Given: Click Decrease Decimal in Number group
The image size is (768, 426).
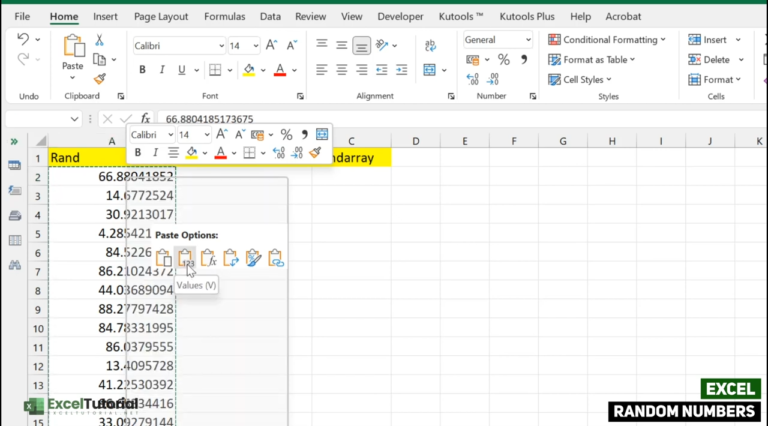Looking at the screenshot, I should (493, 79).
